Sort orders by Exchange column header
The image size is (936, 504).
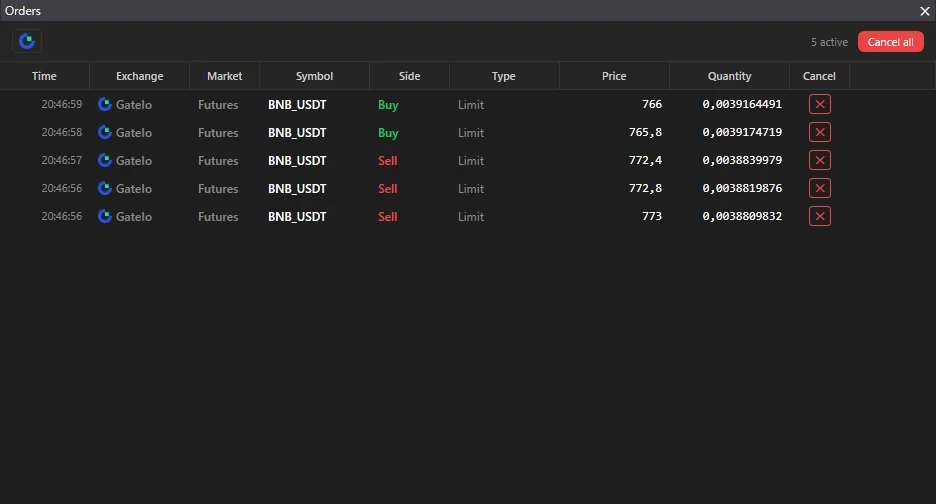(139, 76)
